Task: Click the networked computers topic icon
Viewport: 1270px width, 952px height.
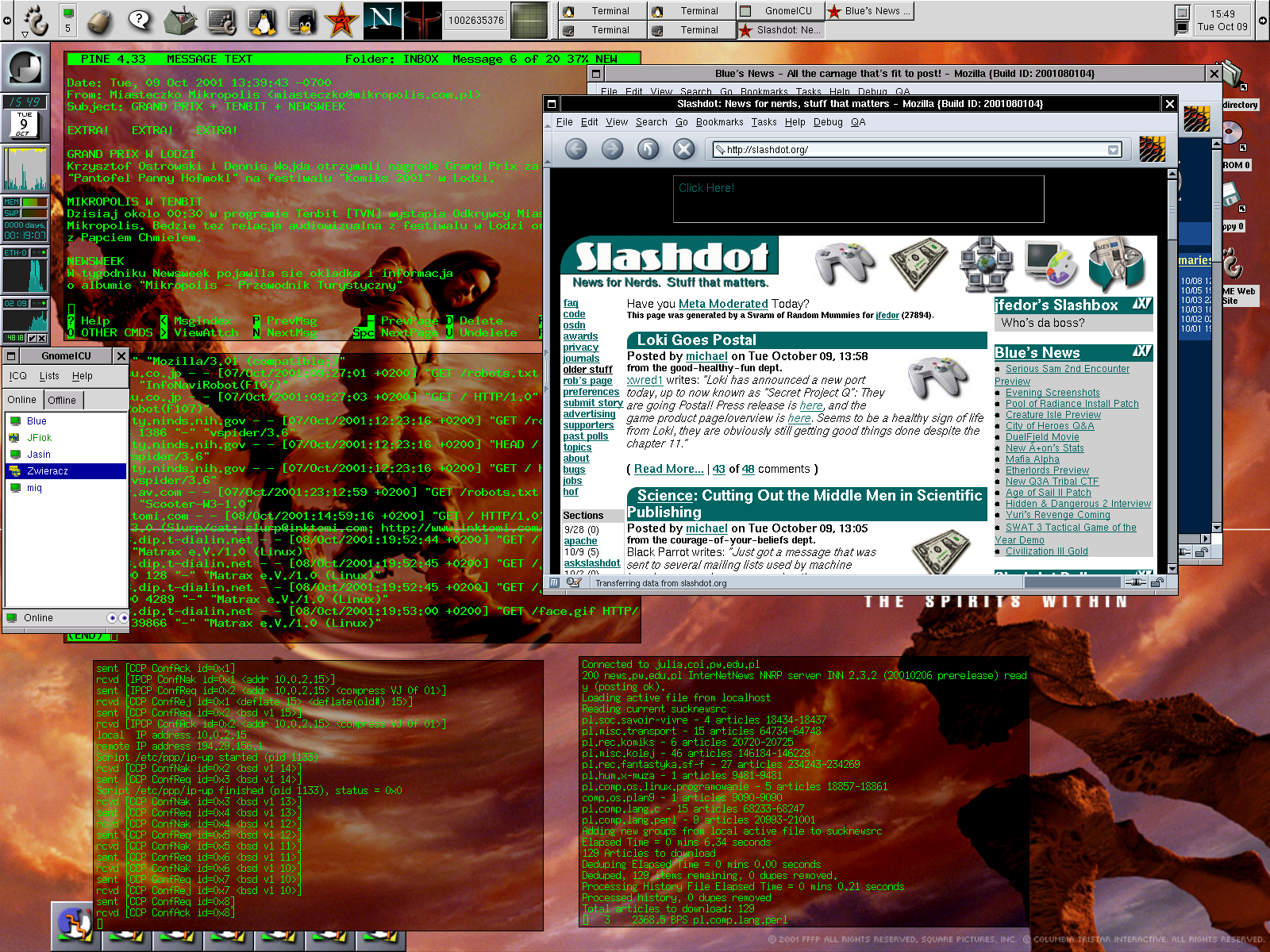Action: [986, 264]
